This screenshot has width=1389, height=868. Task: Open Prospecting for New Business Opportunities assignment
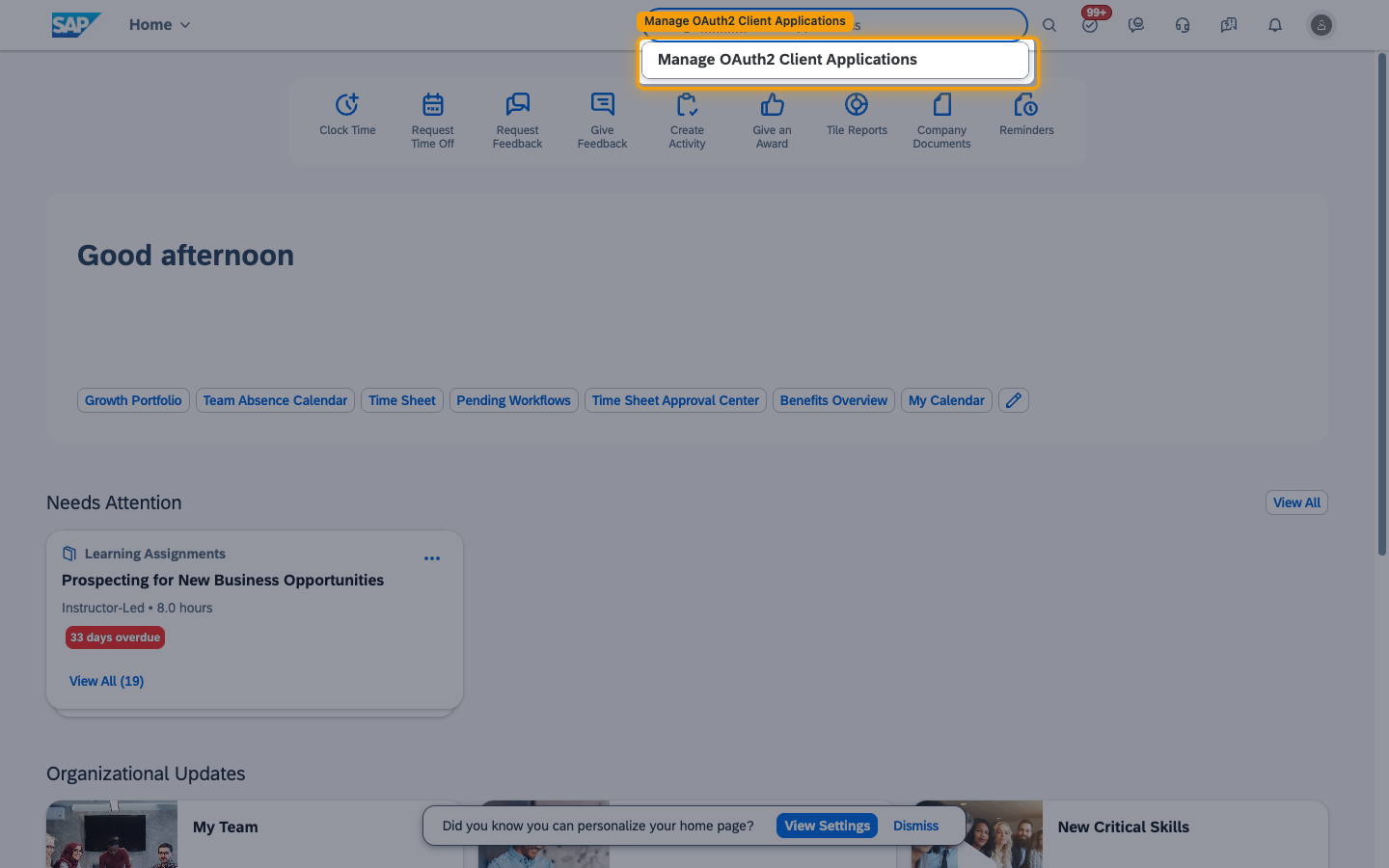click(223, 580)
